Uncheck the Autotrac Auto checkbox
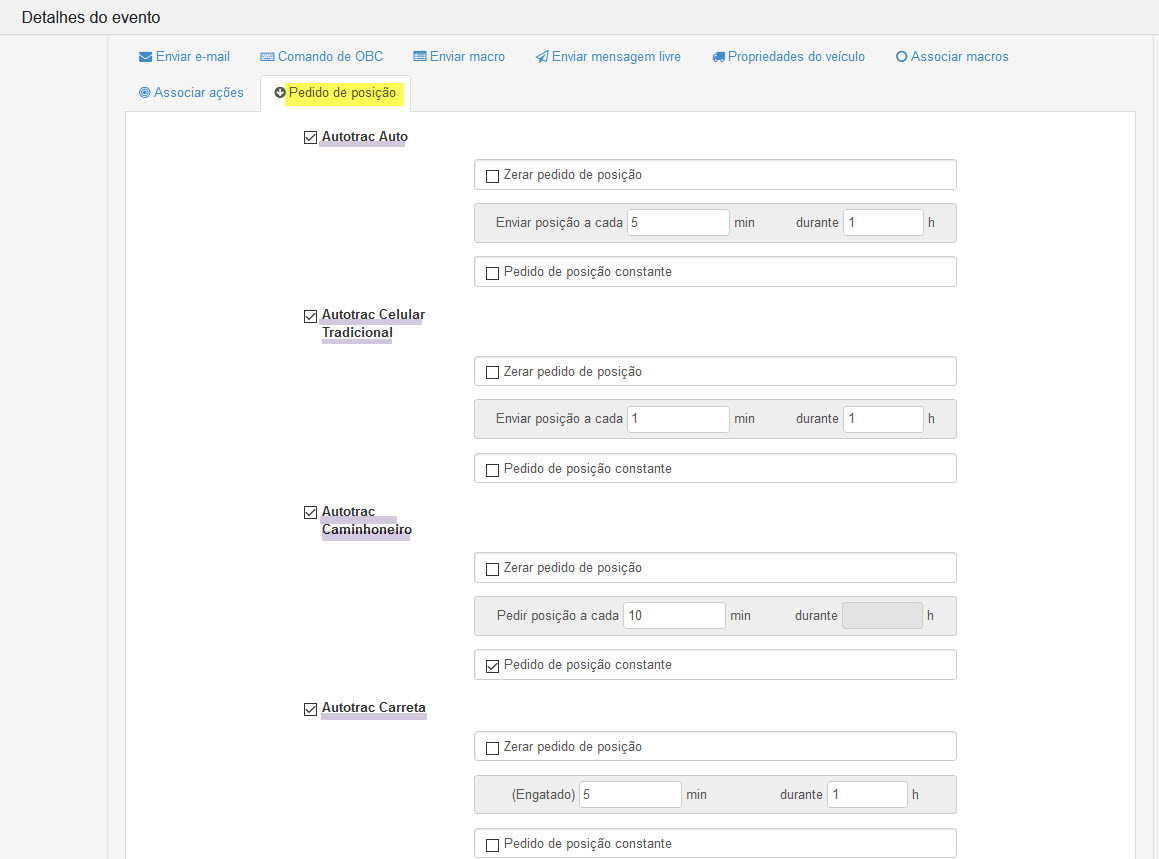The width and height of the screenshot is (1159, 859). point(310,137)
